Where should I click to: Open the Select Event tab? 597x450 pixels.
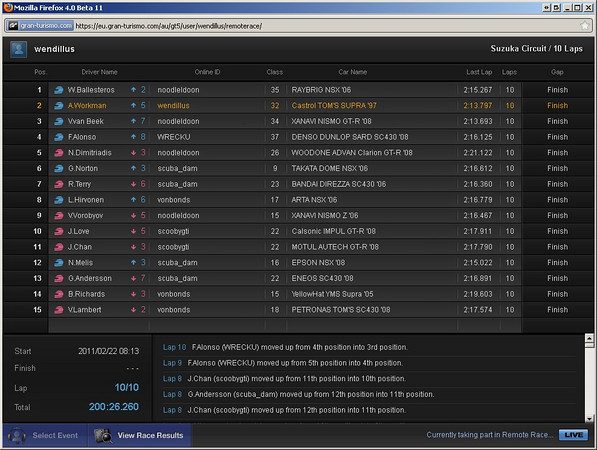click(x=45, y=436)
